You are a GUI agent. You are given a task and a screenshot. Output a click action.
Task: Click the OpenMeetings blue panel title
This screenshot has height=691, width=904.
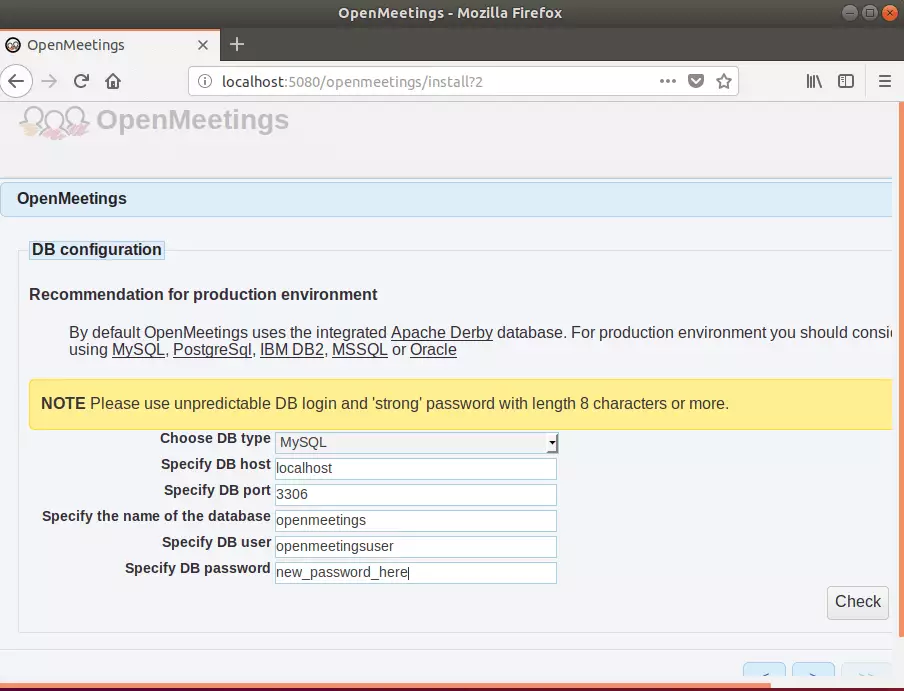tap(72, 199)
